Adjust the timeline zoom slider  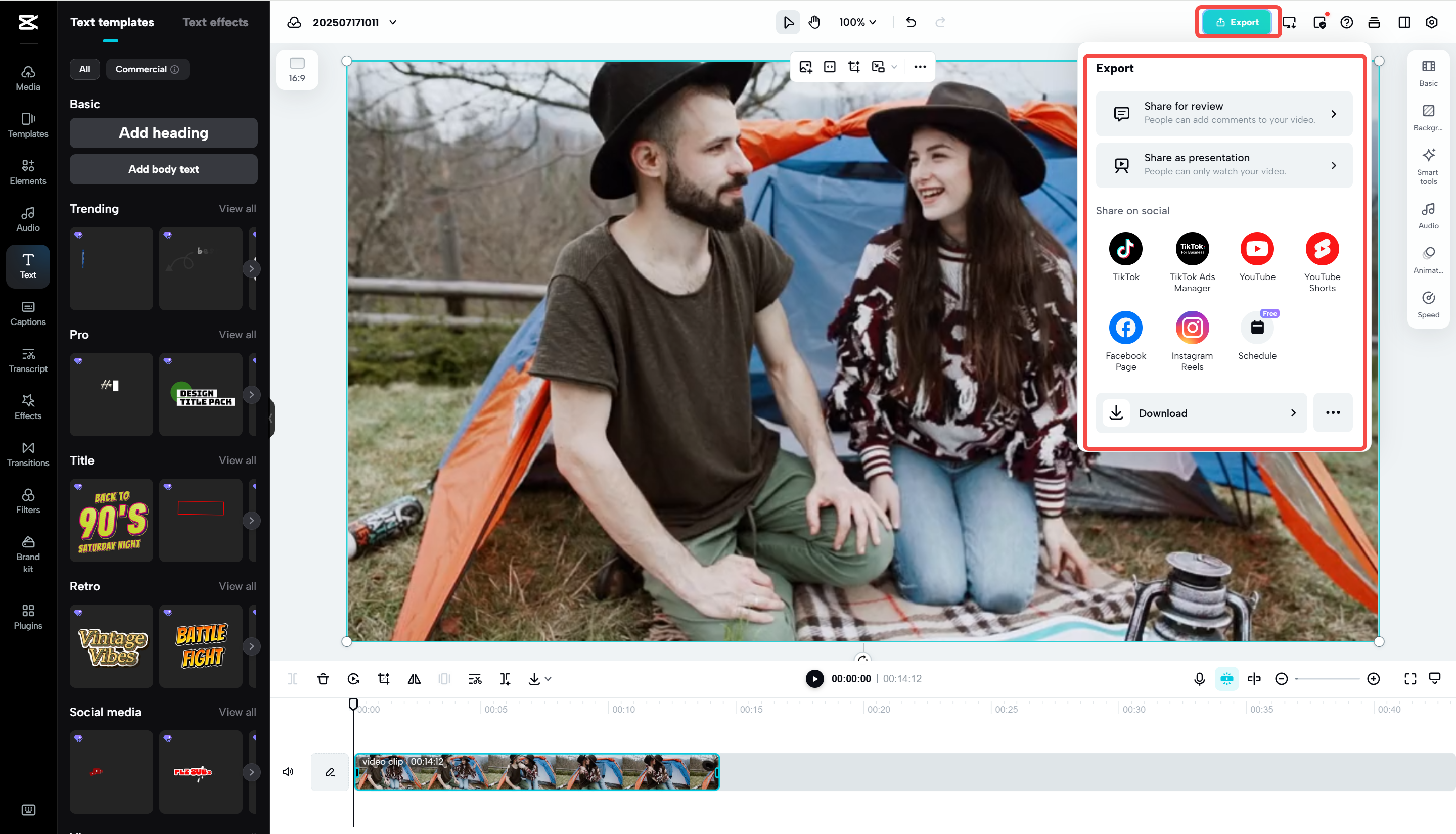click(1328, 678)
